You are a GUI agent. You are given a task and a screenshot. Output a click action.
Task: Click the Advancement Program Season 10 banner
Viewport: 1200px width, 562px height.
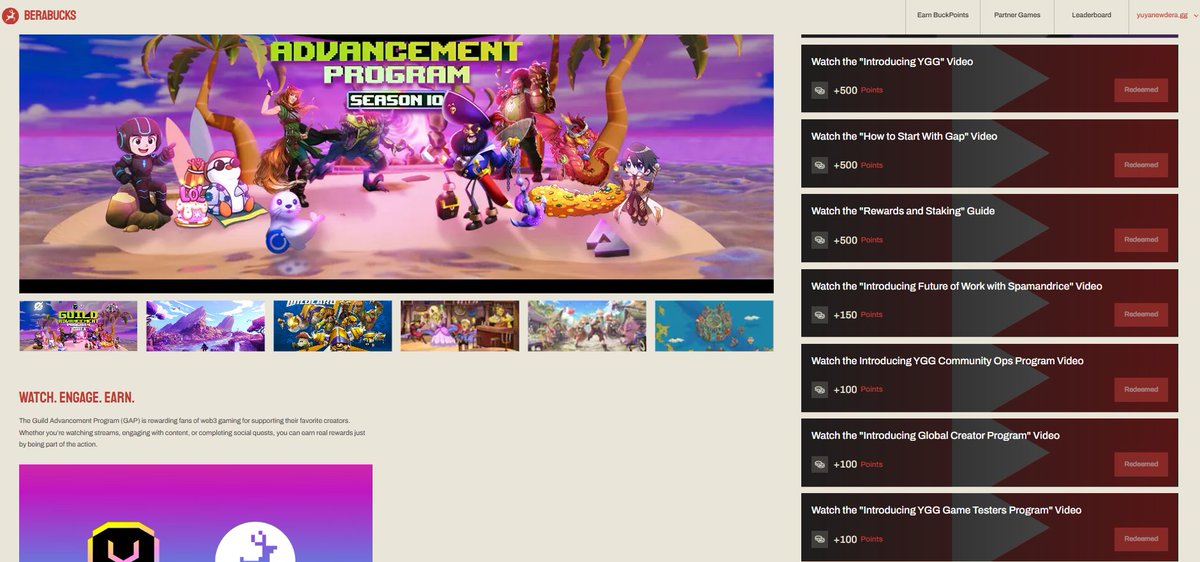[396, 164]
